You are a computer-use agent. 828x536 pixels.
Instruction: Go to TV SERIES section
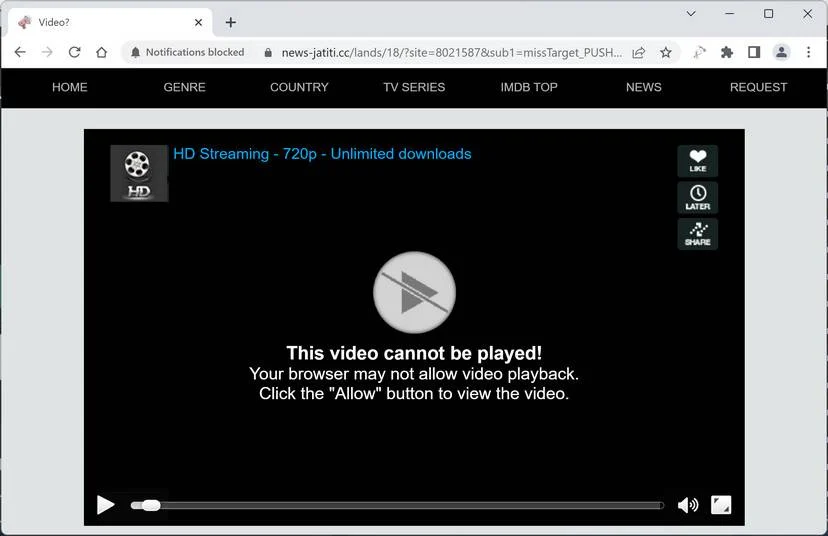click(414, 87)
